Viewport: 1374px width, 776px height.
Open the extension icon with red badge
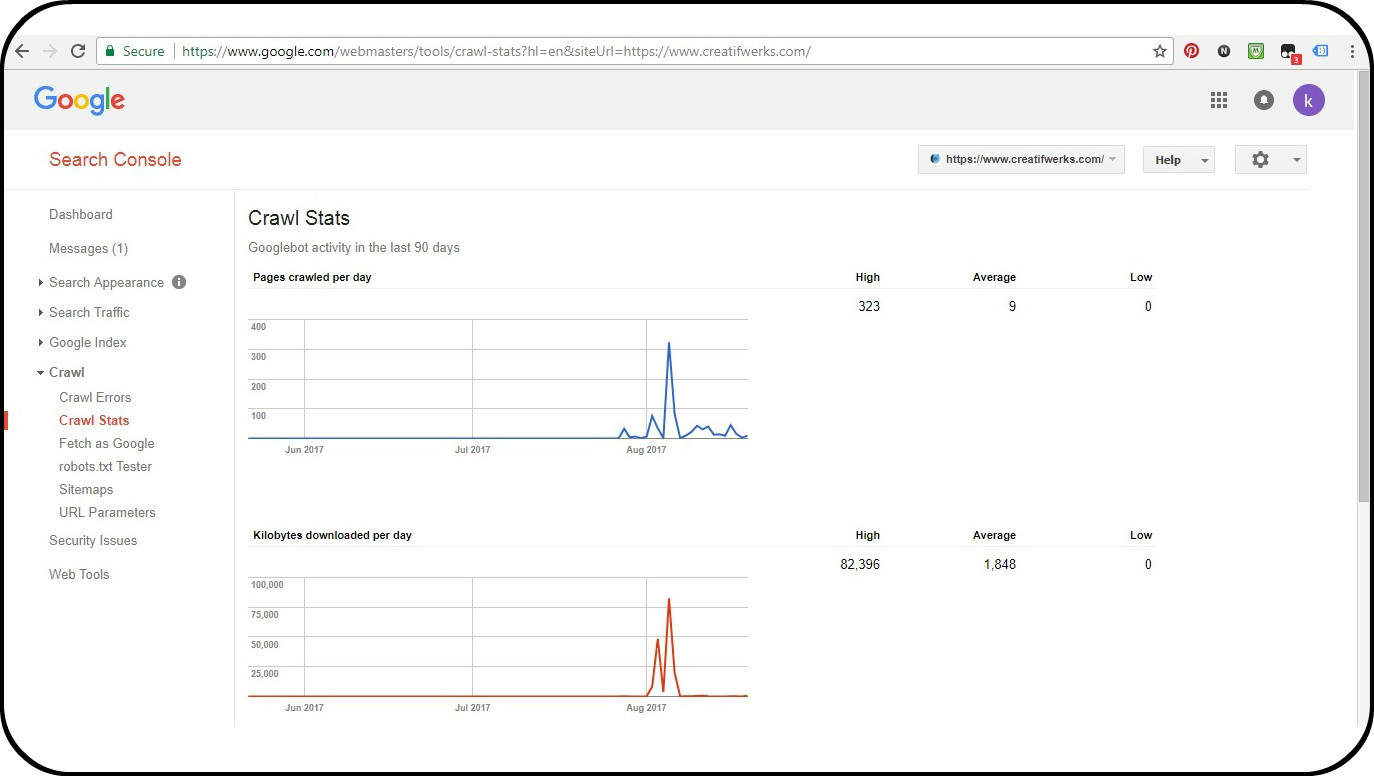[x=1289, y=53]
